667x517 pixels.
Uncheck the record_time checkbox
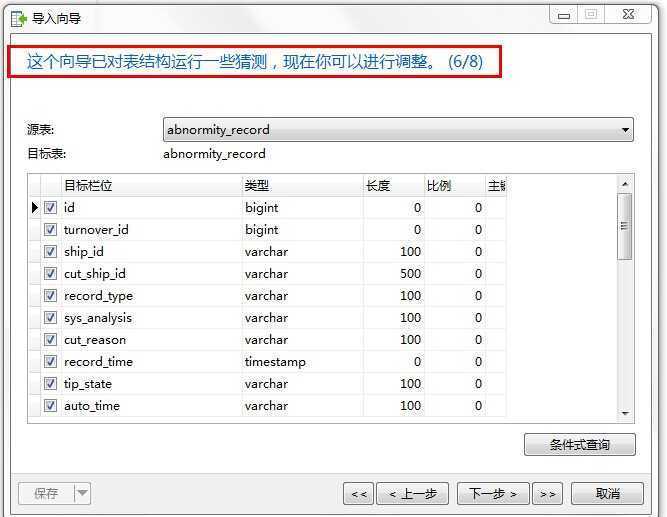click(x=50, y=362)
